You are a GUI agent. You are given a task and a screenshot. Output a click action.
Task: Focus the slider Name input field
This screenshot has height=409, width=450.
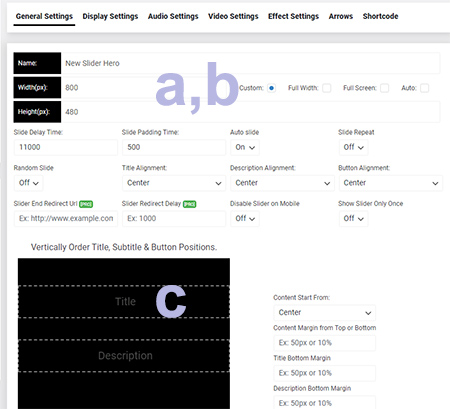pyautogui.click(x=250, y=63)
